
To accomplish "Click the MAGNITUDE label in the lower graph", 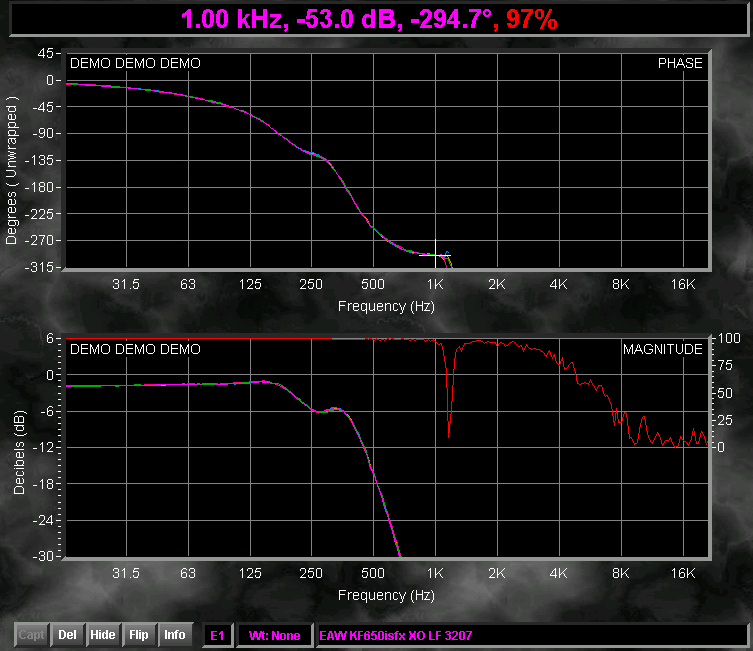I will pyautogui.click(x=662, y=349).
